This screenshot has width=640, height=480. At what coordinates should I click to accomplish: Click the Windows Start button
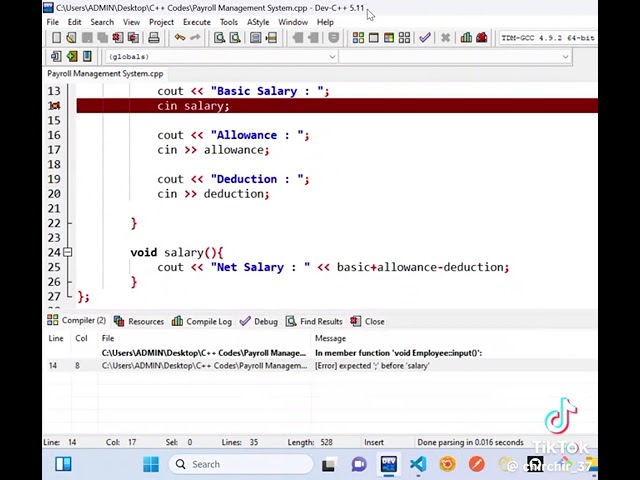[x=151, y=464]
